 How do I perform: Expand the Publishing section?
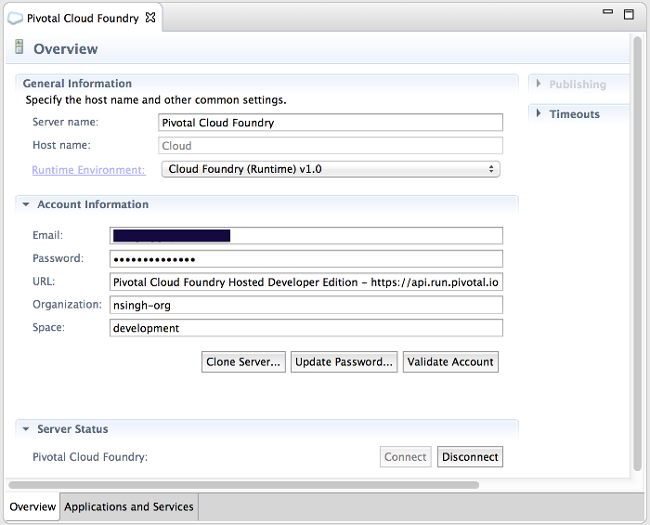[538, 83]
